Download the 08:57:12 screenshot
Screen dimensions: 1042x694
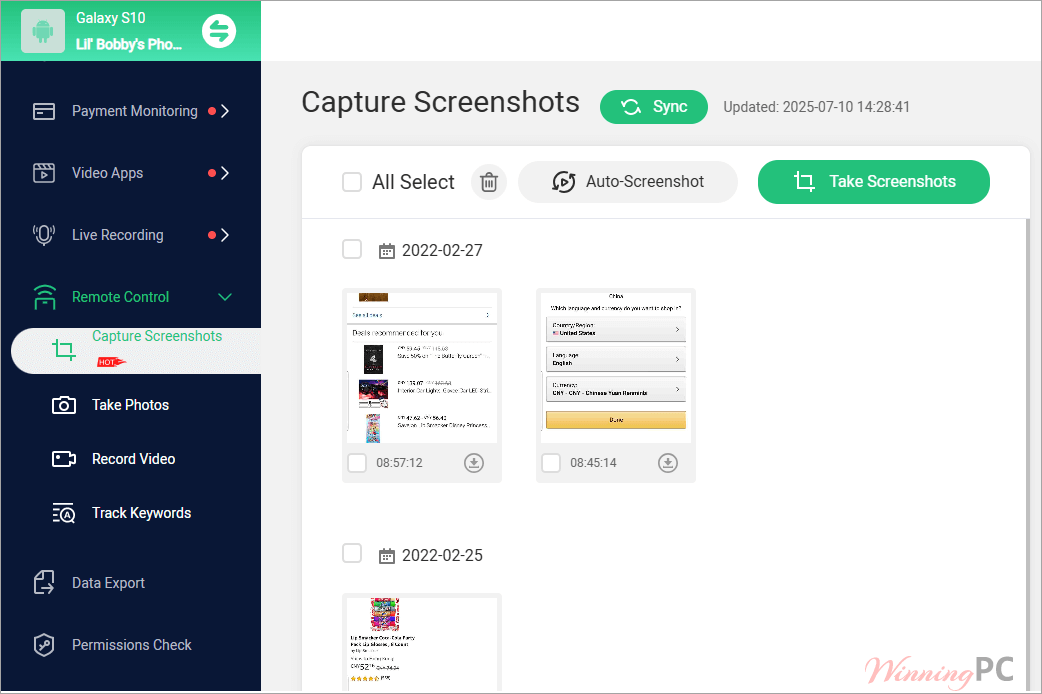(x=474, y=463)
